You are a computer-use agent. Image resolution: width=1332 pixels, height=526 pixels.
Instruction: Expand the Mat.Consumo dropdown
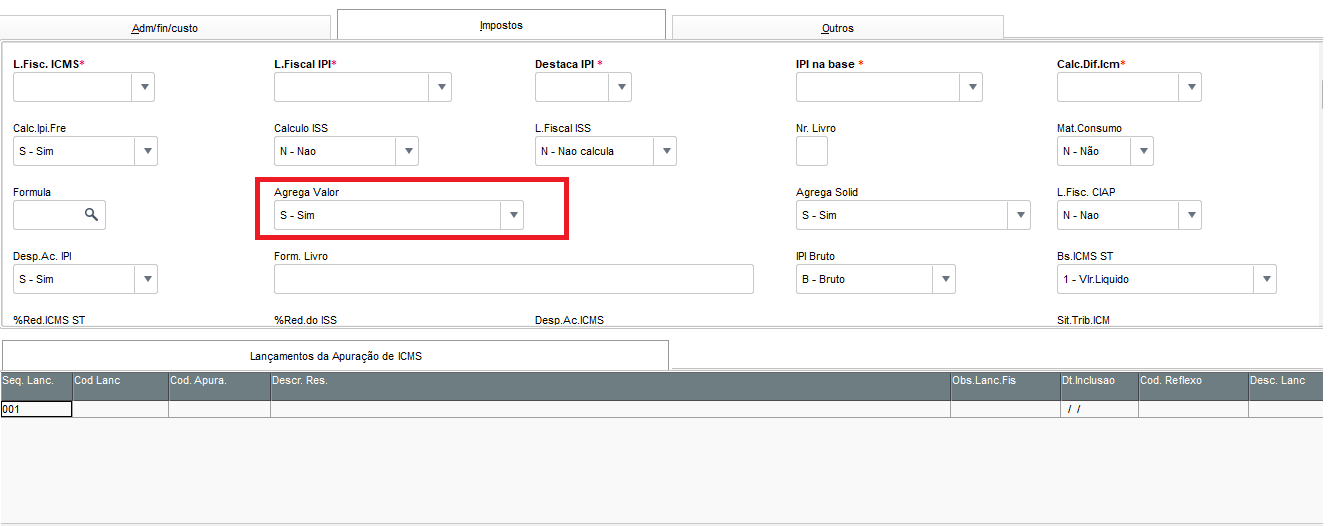tap(1142, 151)
